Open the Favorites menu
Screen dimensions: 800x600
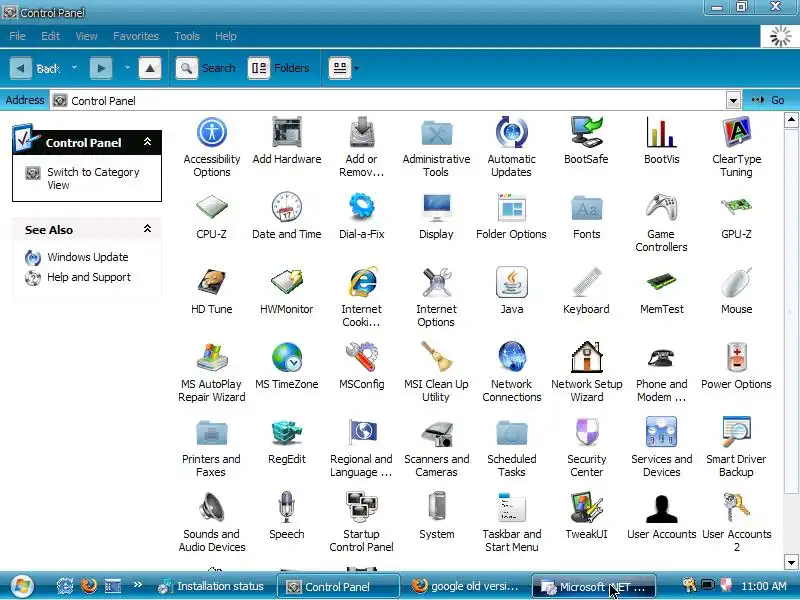pyautogui.click(x=136, y=36)
